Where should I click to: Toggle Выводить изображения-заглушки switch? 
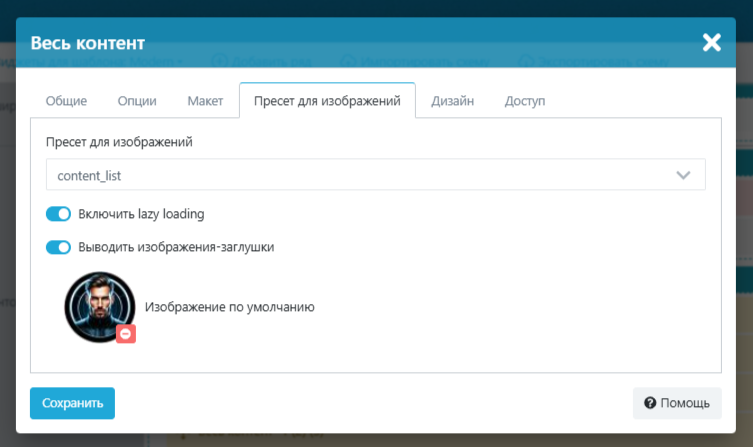click(x=58, y=247)
